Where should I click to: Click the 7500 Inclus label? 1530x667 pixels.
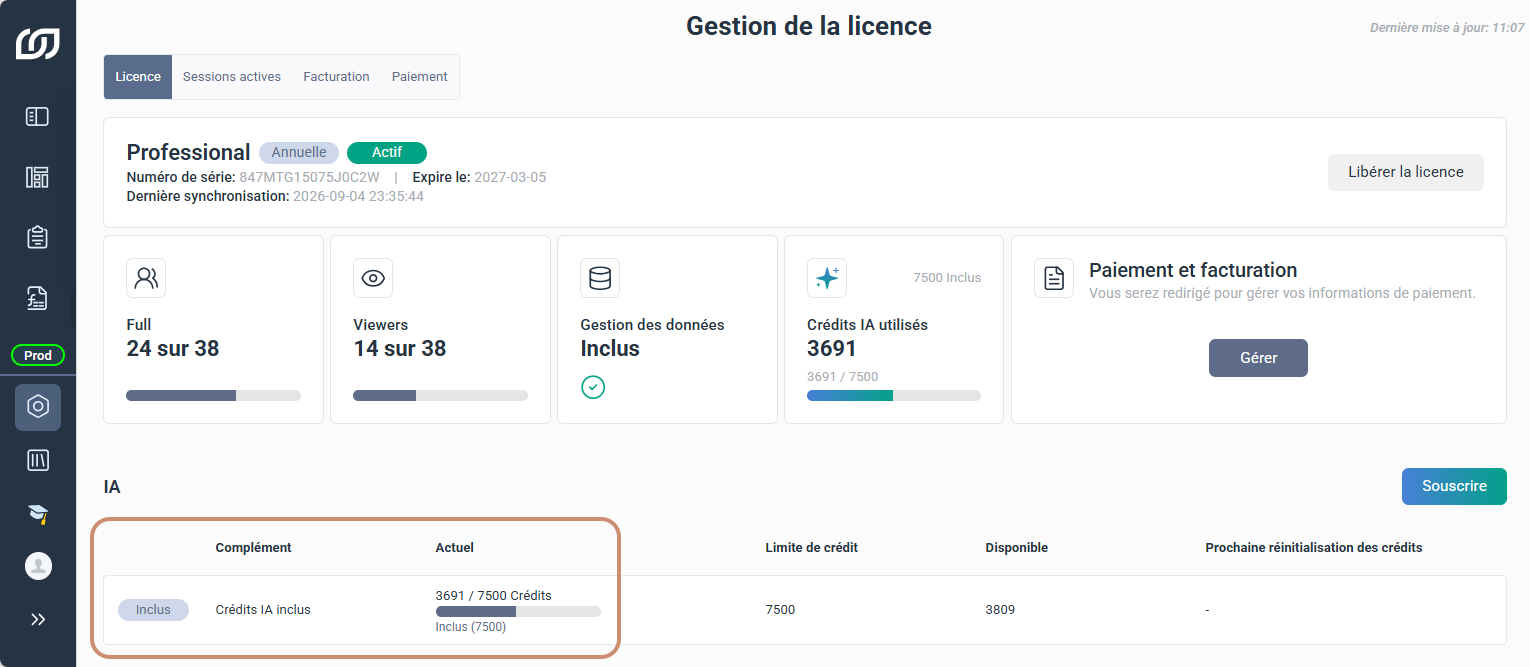click(947, 278)
